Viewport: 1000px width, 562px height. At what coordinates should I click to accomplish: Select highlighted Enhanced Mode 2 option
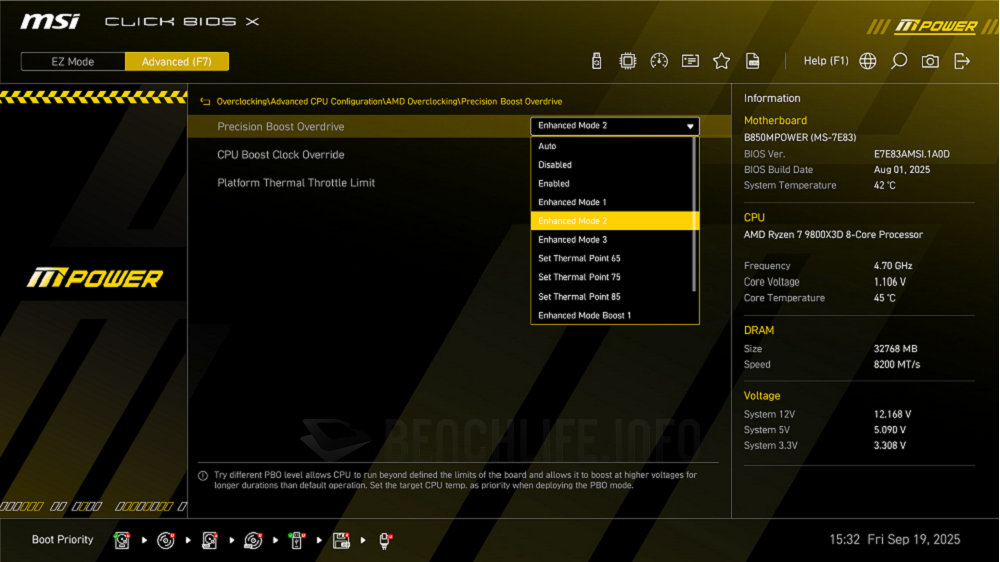pyautogui.click(x=615, y=221)
